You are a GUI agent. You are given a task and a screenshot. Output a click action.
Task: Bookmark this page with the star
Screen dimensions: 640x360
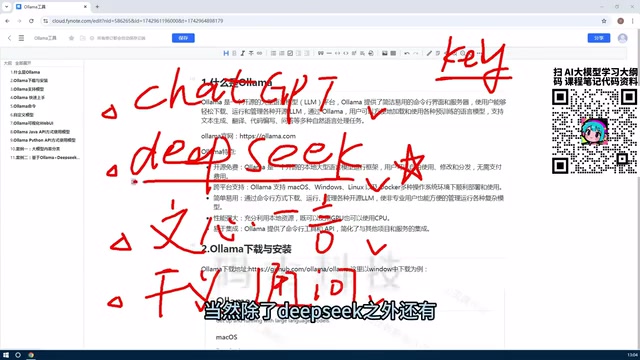coord(604,21)
